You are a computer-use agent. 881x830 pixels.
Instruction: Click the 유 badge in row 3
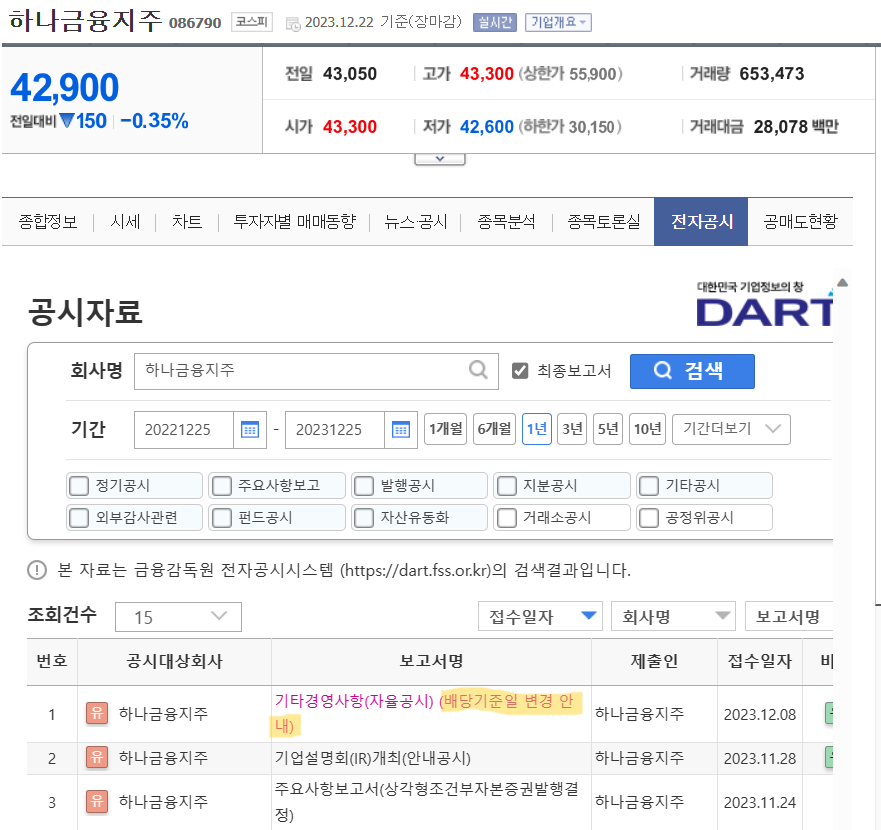[x=97, y=801]
